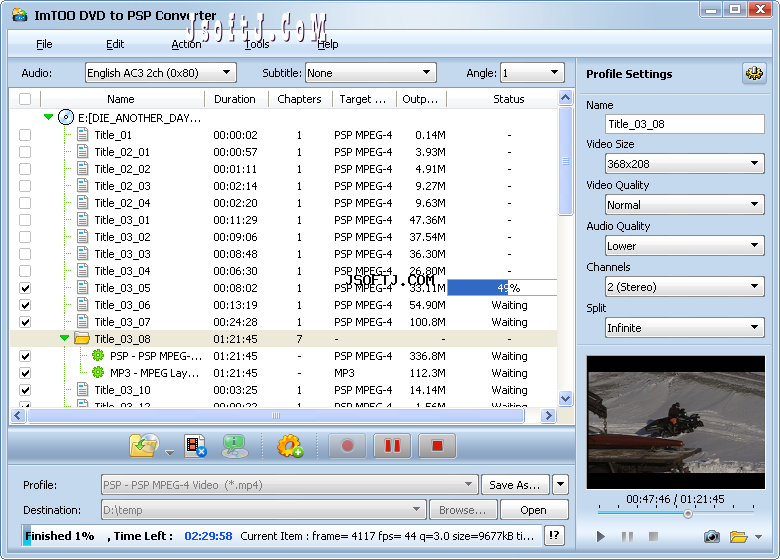The width and height of the screenshot is (780, 560).
Task: Check the Title_02_03 checkbox
Action: pyautogui.click(x=25, y=186)
